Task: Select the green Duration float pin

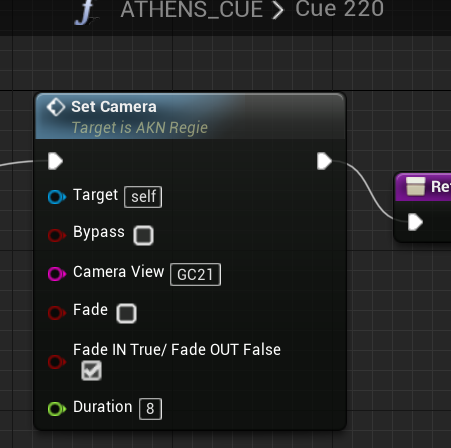Action: click(57, 409)
